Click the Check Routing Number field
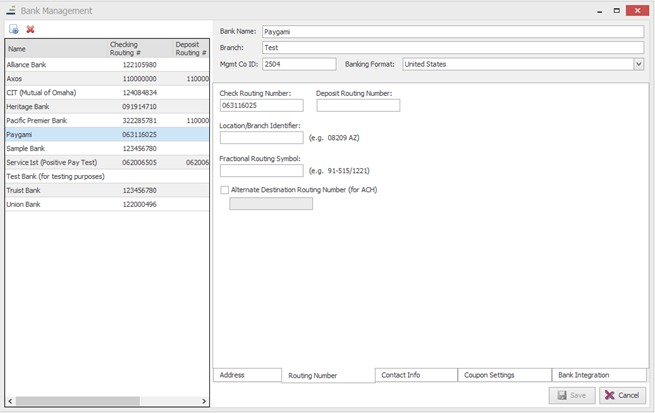This screenshot has height=413, width=655. 261,105
